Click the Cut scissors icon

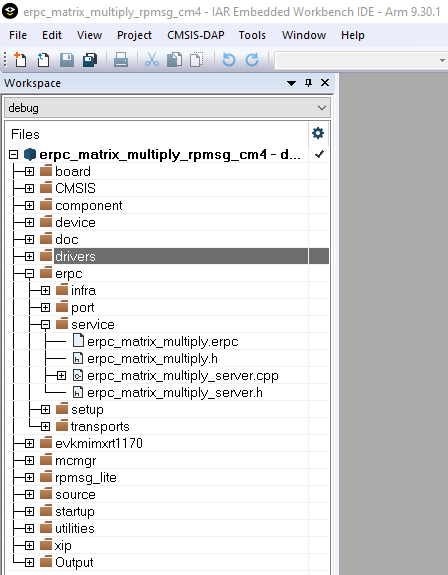coord(152,59)
